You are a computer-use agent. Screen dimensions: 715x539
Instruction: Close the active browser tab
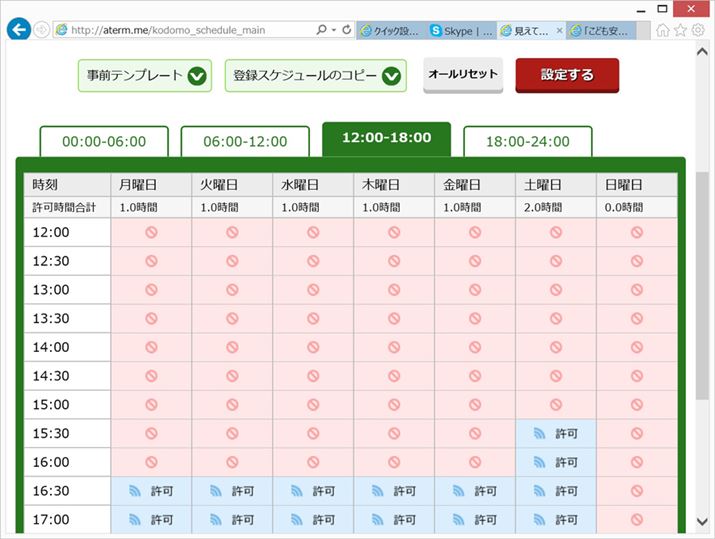pyautogui.click(x=558, y=31)
